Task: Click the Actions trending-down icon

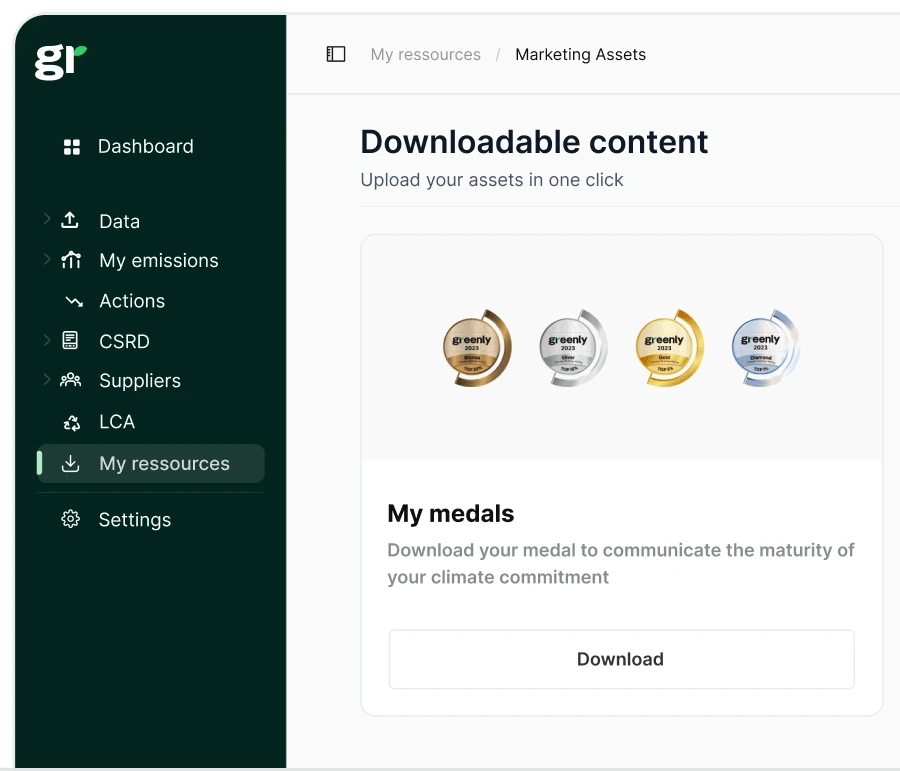Action: 74,301
